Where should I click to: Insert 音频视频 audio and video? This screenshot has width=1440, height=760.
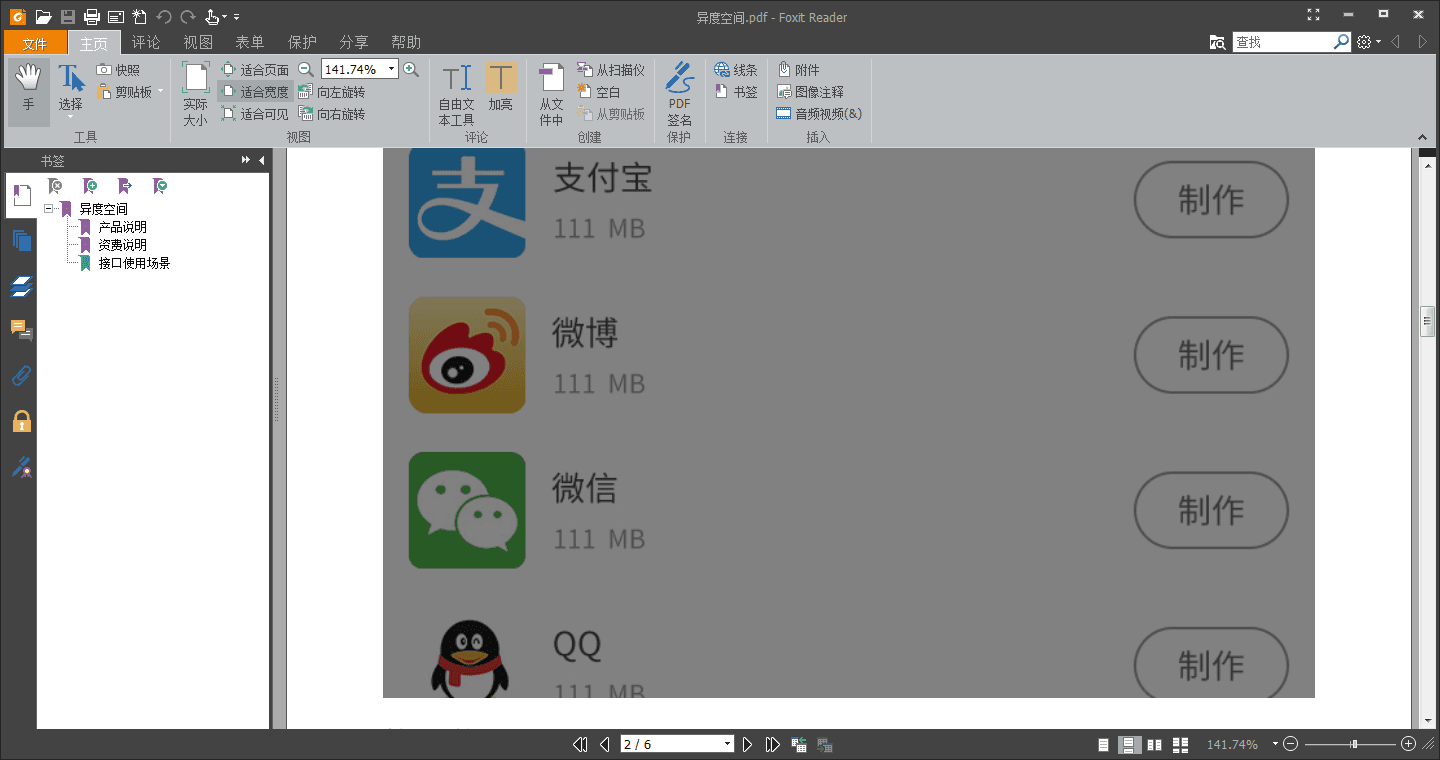click(x=819, y=114)
